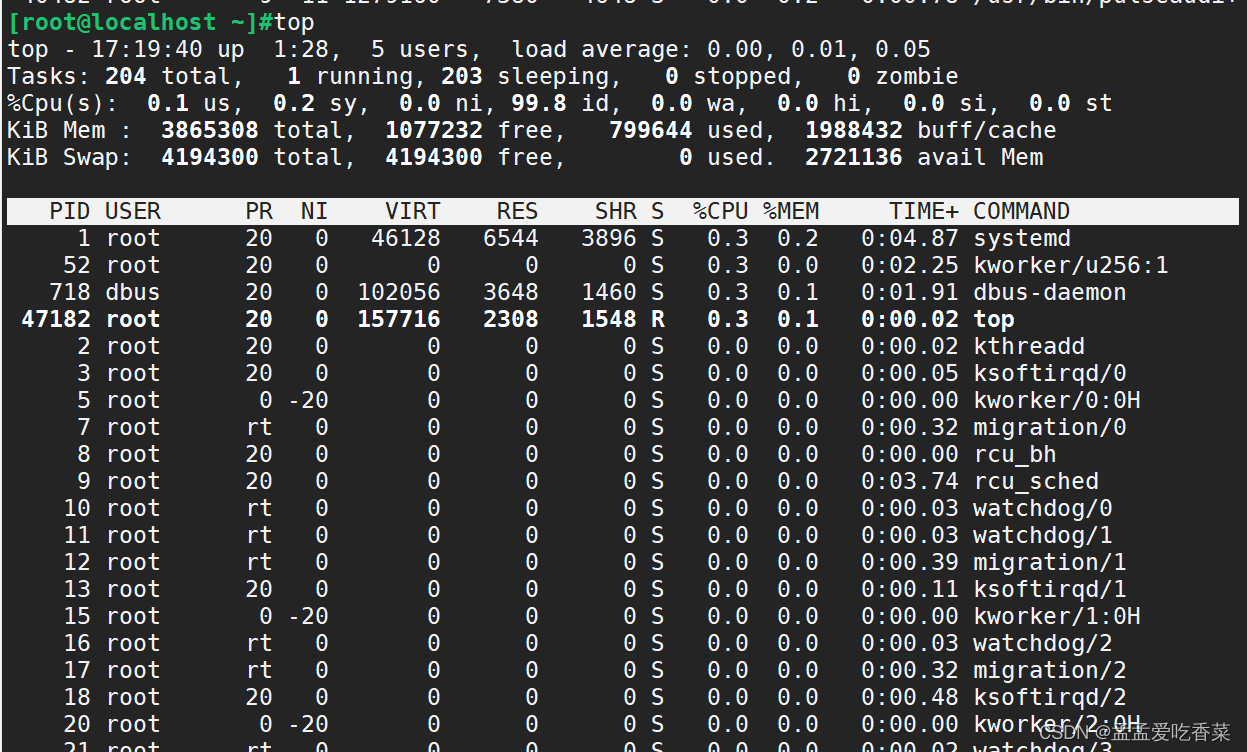Screen dimensions: 1247x752
Task: Click TIME+ 0:04.87 in systemd row
Action: [x=910, y=238]
